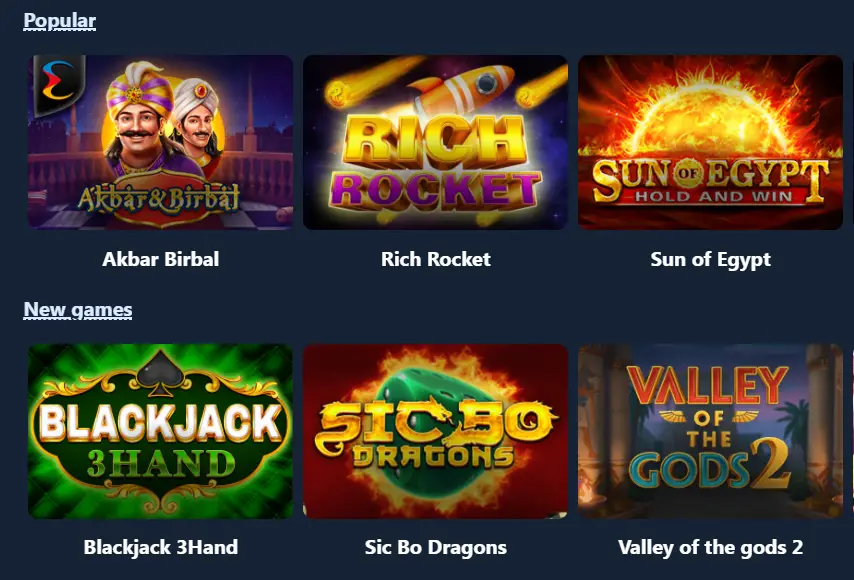This screenshot has height=580, width=854.
Task: Click the Rich Rocket title label
Action: (436, 259)
